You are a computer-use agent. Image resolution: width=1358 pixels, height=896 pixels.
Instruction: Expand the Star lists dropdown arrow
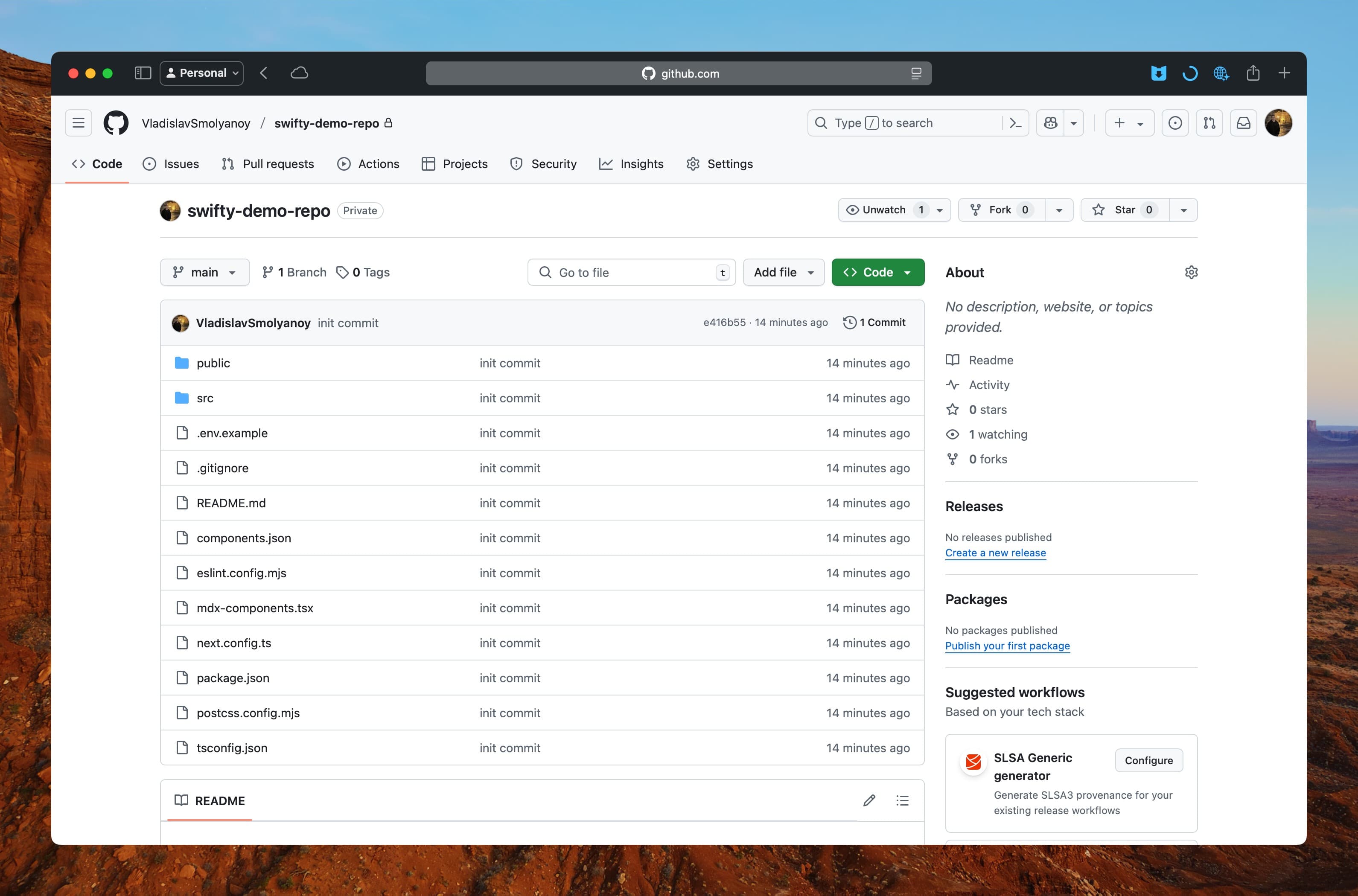1184,210
